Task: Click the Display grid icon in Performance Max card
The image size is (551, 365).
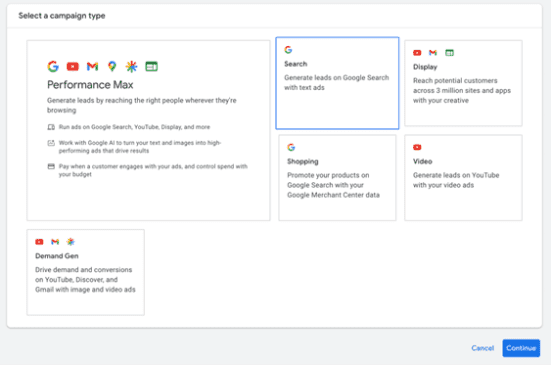Action: coord(151,66)
